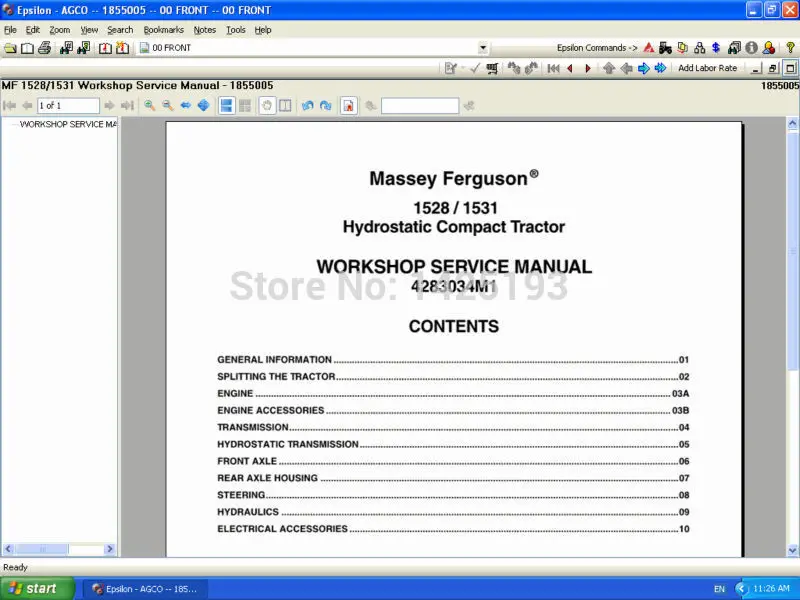Open the 00 FRONT document dropdown
This screenshot has height=600, width=800.
click(x=483, y=48)
